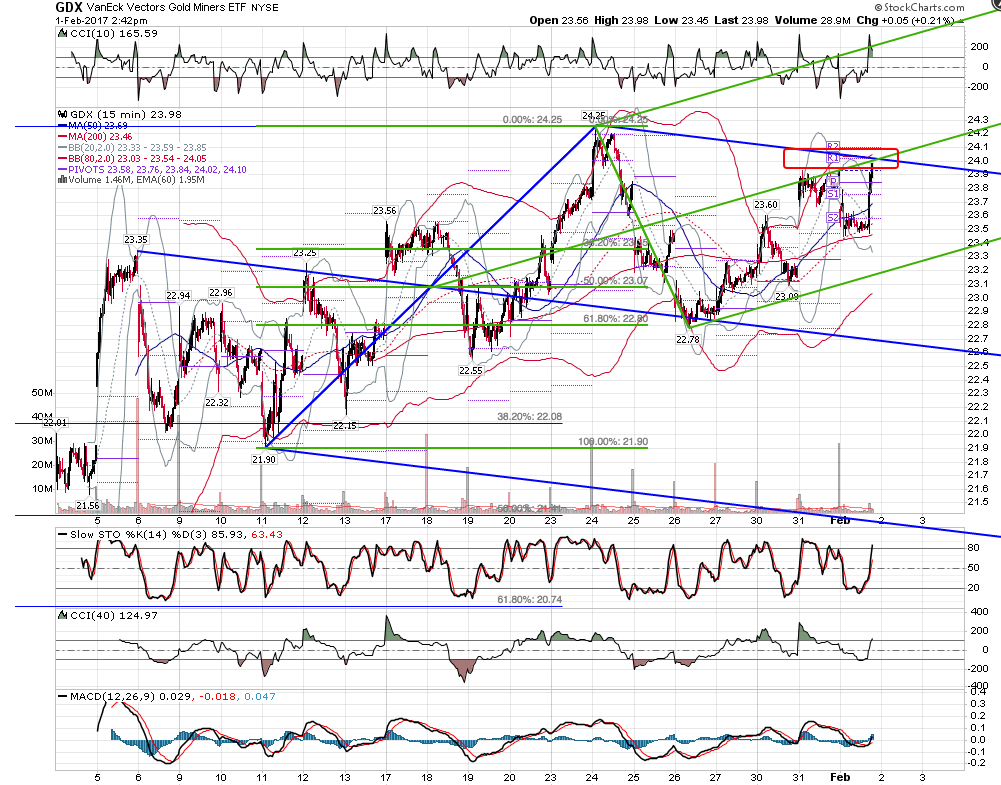Screen dimensions: 1001x785
Task: Click the purple S2 pivot label
Action: coord(832,218)
